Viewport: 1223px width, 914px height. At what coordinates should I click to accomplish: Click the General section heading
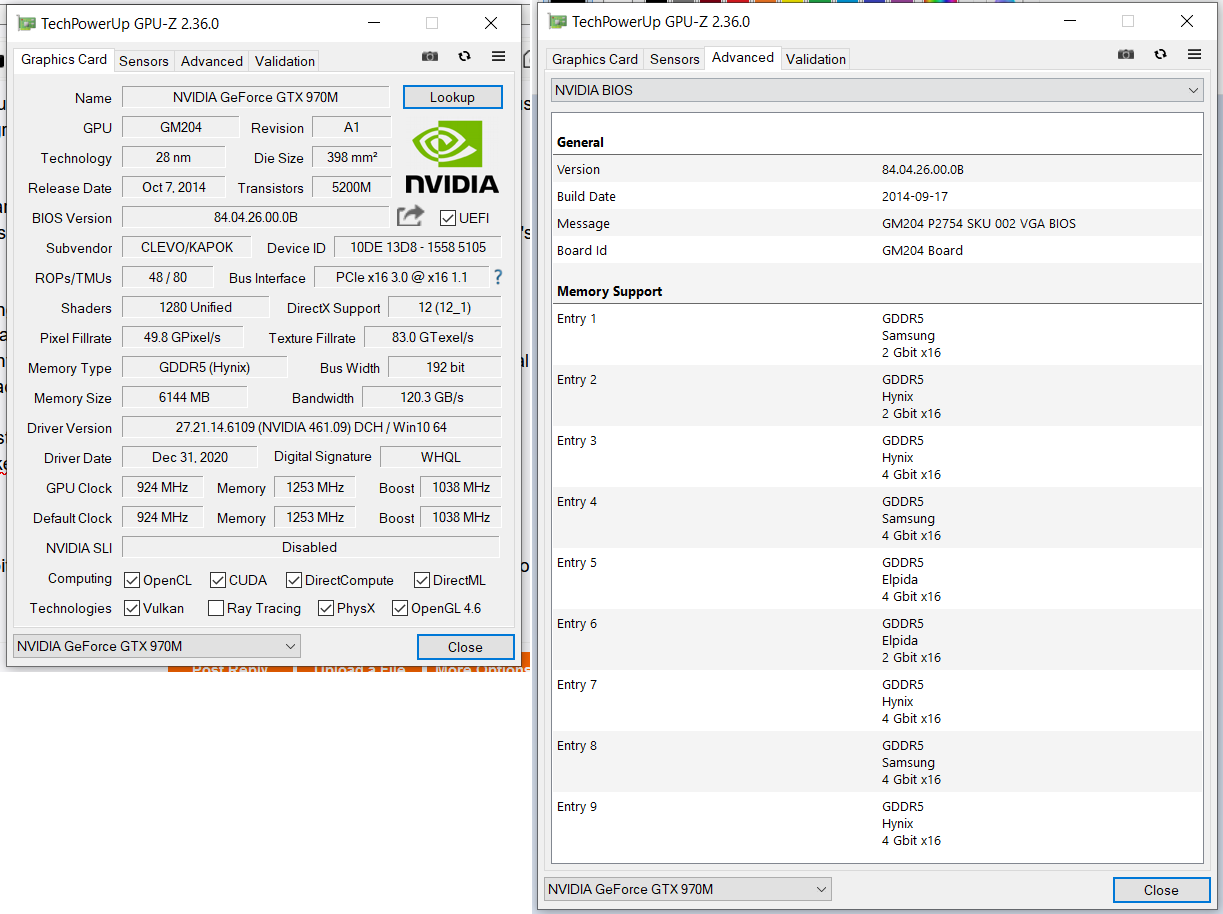pyautogui.click(x=580, y=143)
